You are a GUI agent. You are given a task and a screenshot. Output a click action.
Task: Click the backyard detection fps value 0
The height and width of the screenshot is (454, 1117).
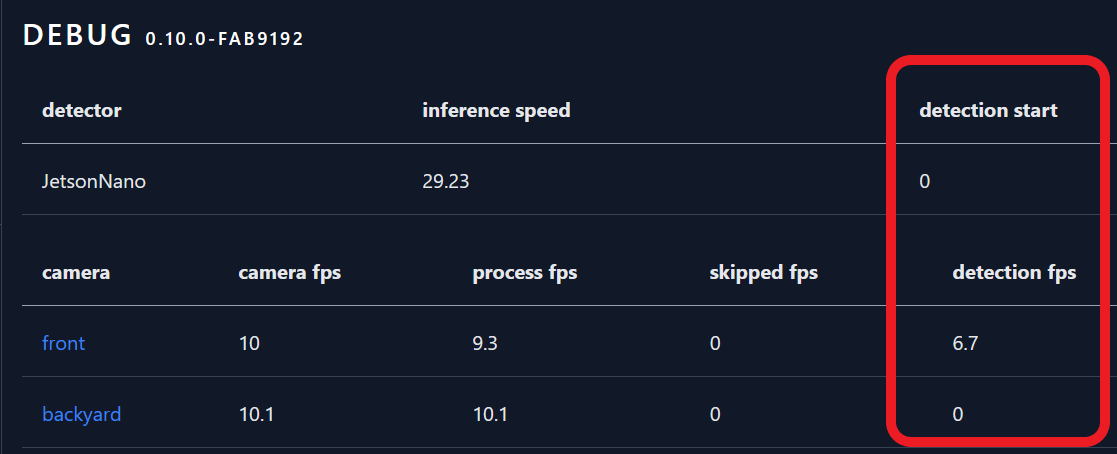click(958, 414)
